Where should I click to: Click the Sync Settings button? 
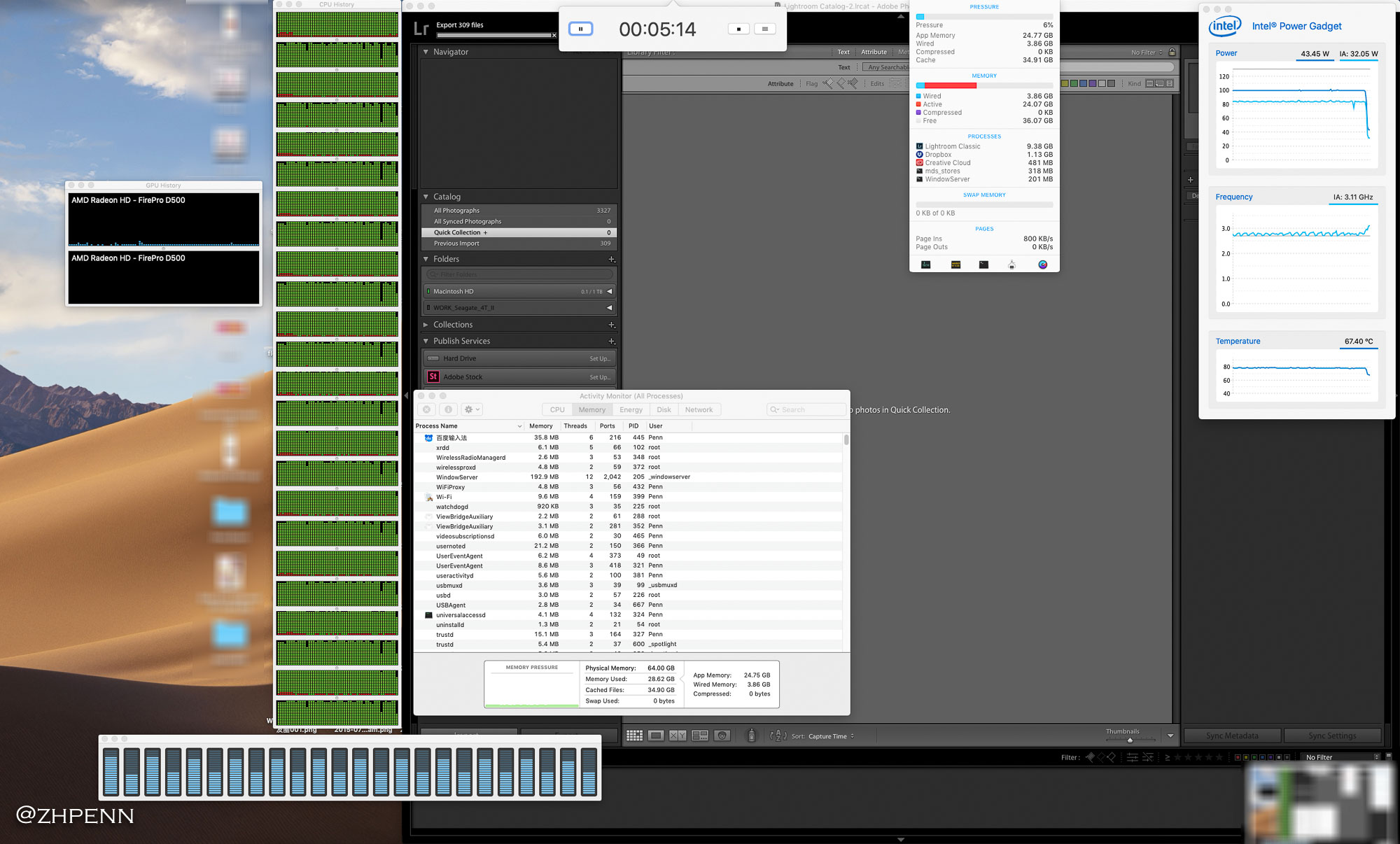(1332, 736)
